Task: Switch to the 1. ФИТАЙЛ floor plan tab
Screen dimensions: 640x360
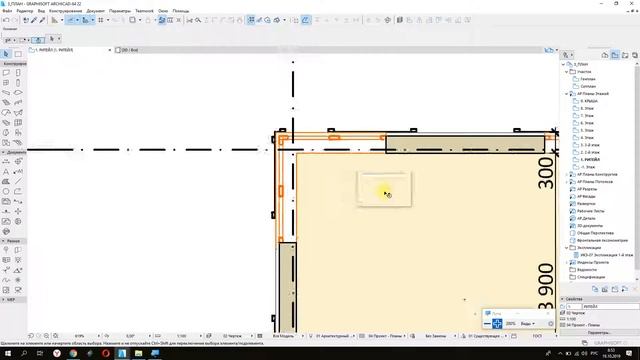Action: pyautogui.click(x=51, y=50)
